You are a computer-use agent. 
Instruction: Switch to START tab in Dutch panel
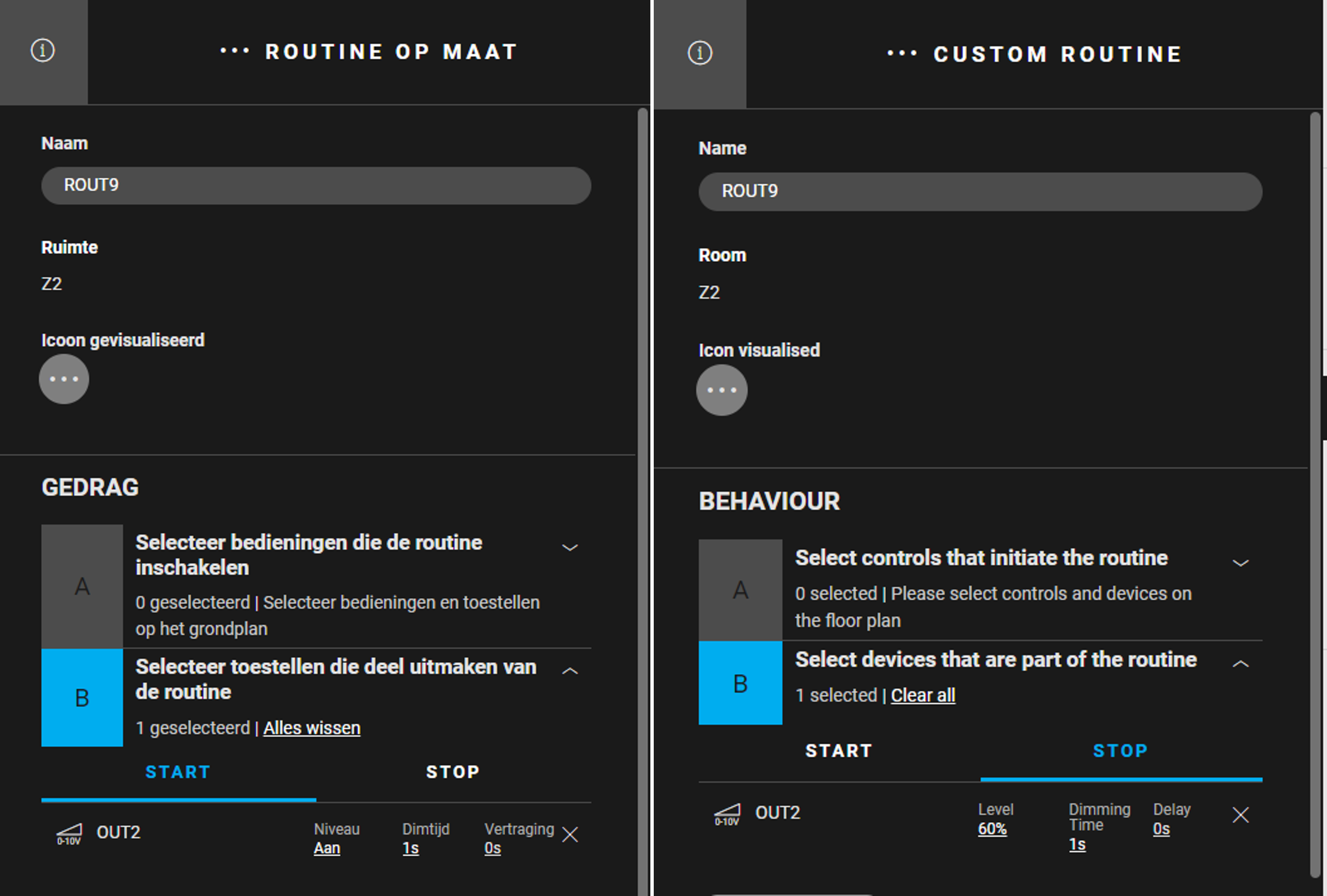(179, 773)
